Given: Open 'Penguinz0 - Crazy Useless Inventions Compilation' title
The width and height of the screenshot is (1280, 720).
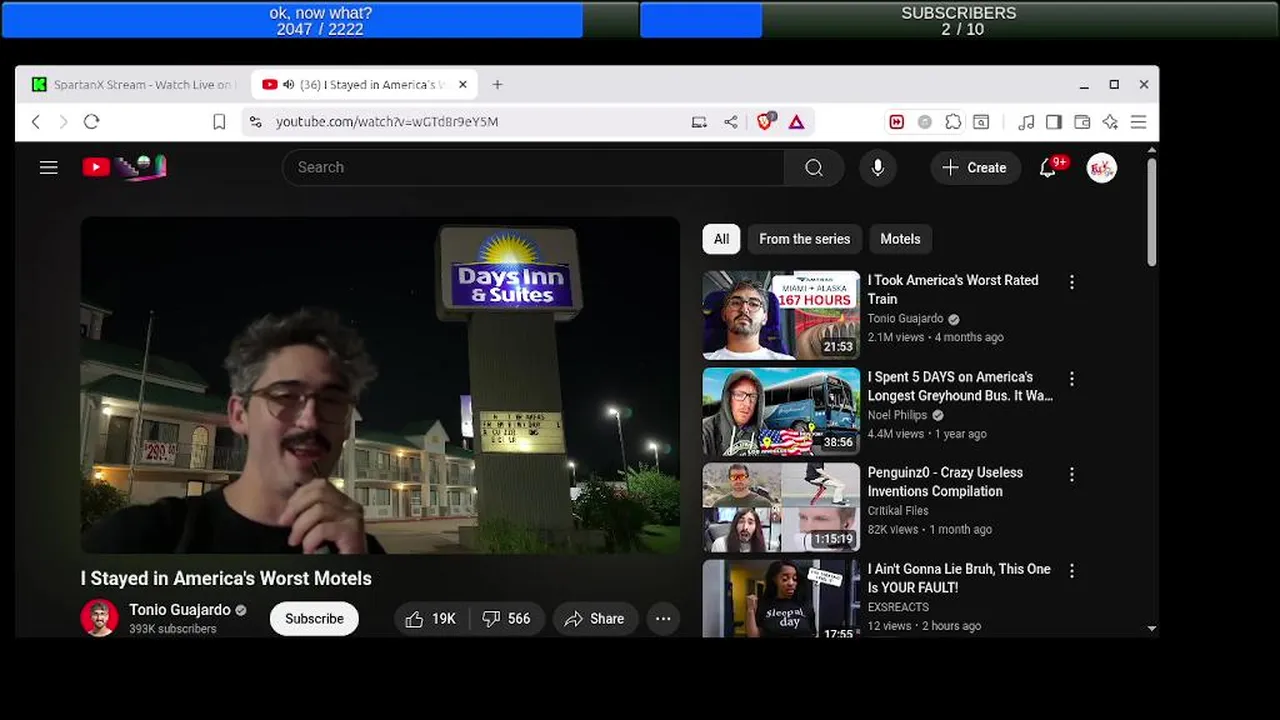Looking at the screenshot, I should pyautogui.click(x=945, y=482).
